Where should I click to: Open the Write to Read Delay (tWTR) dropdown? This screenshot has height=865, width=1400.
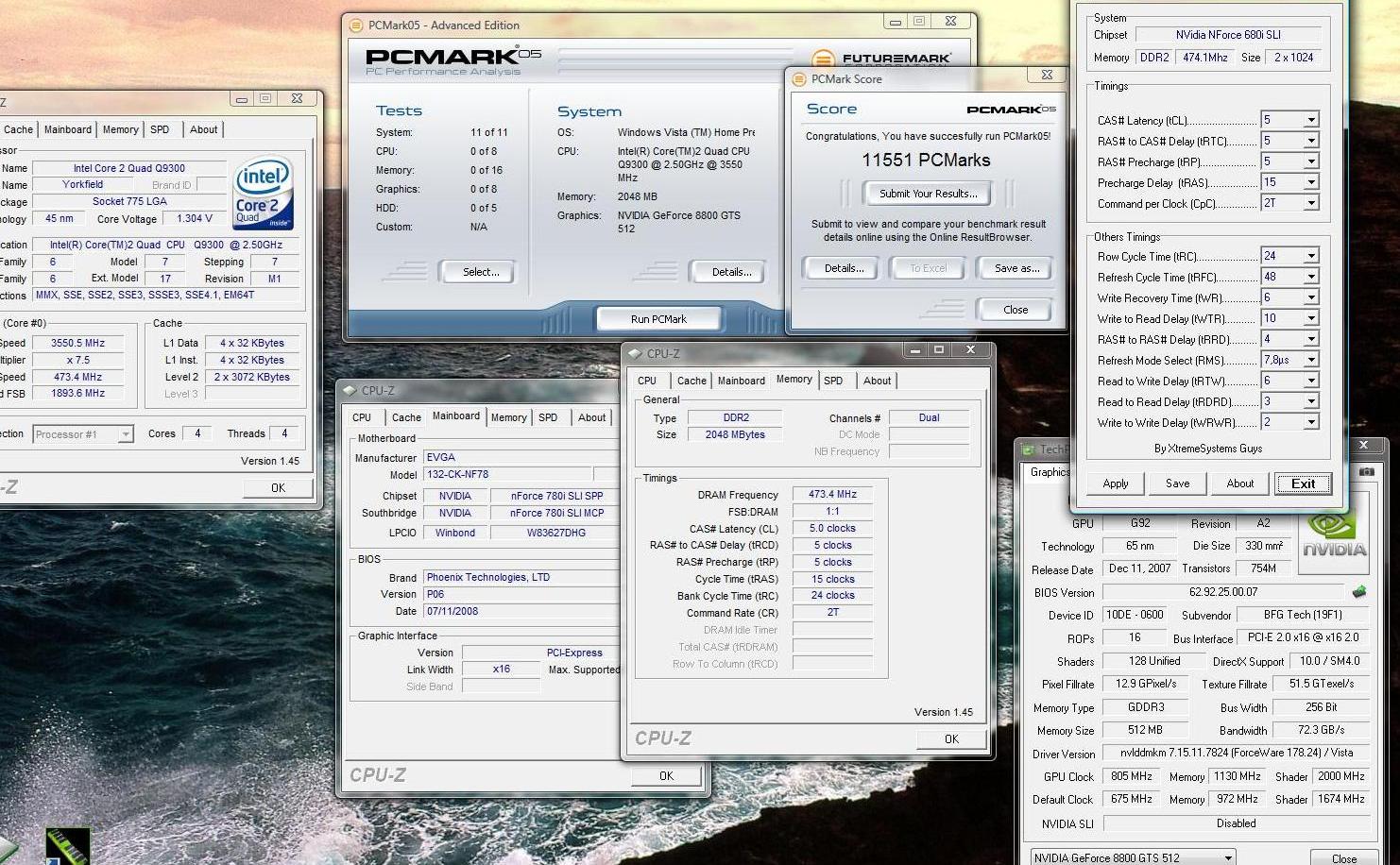click(1310, 318)
